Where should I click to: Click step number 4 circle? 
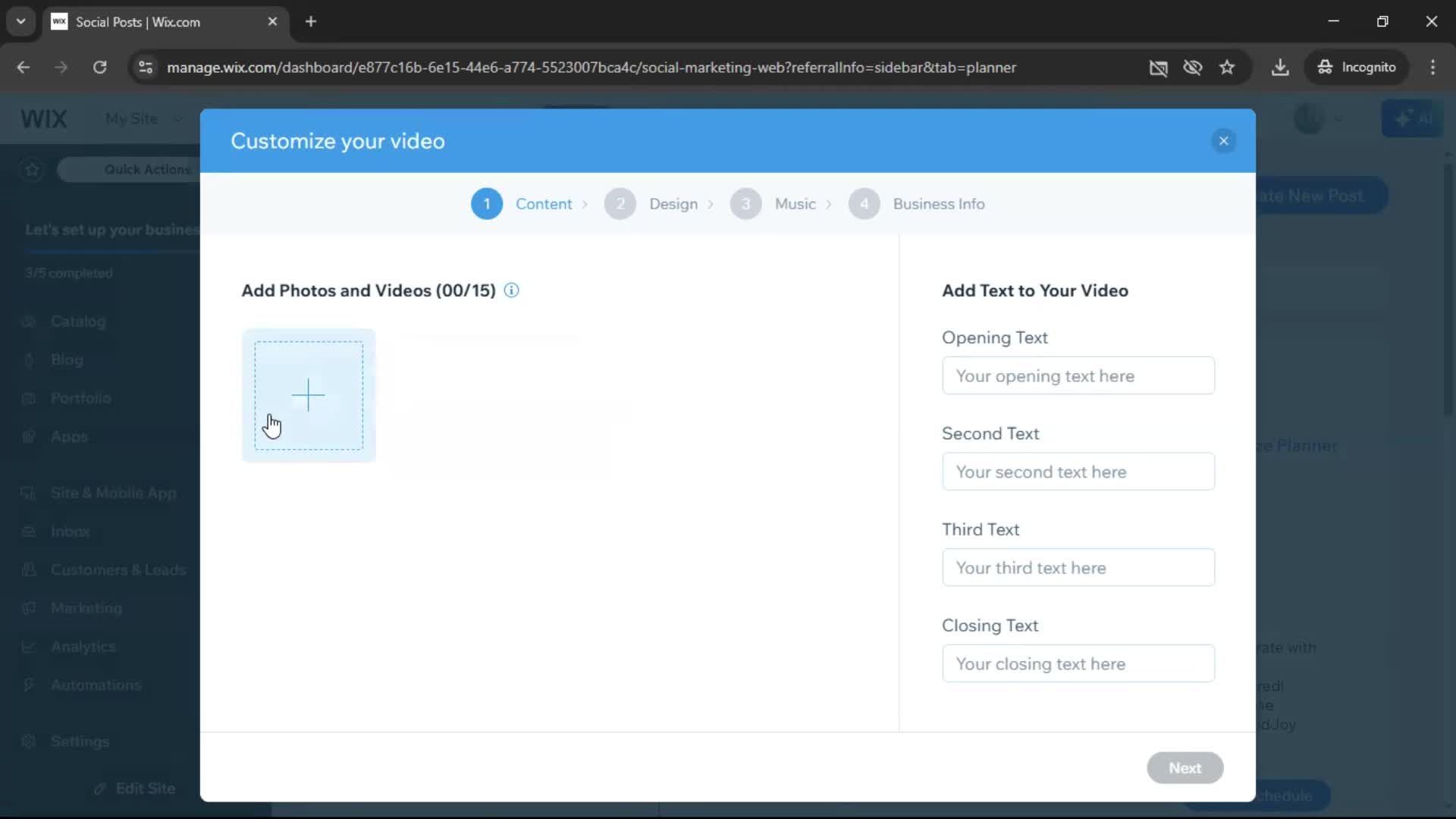(x=864, y=204)
